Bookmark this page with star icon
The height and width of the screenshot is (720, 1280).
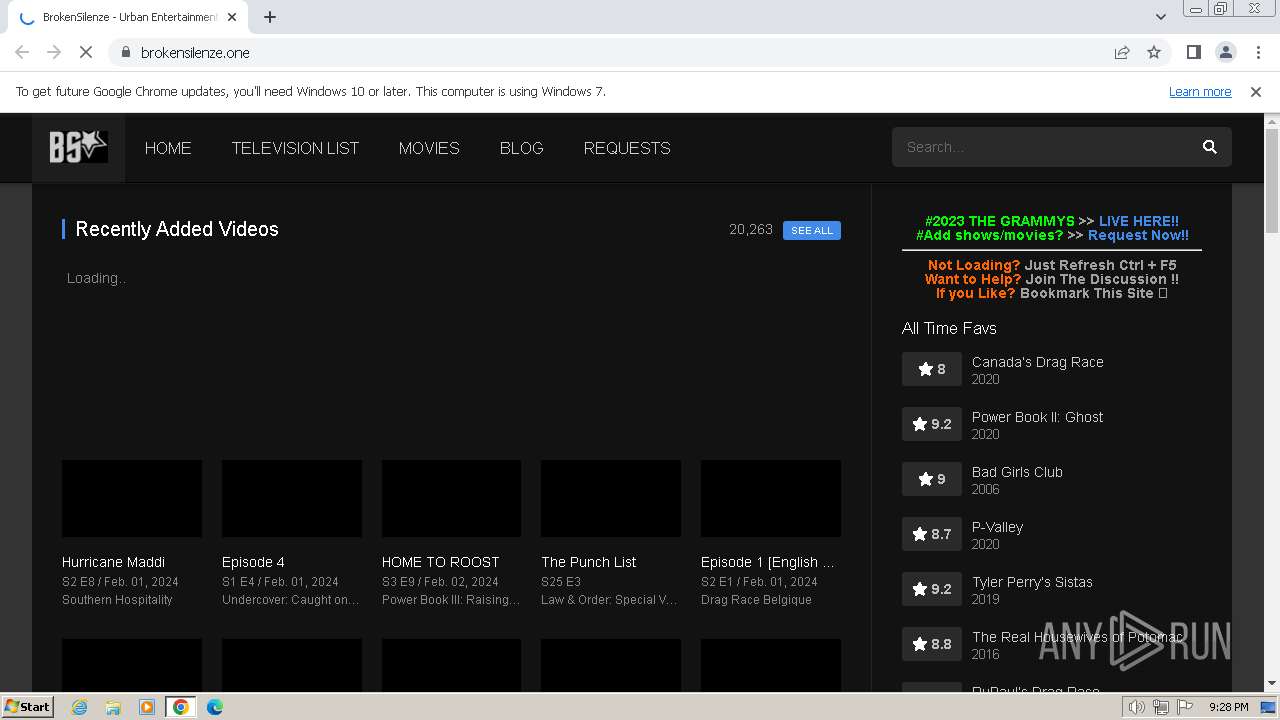coord(1154,52)
